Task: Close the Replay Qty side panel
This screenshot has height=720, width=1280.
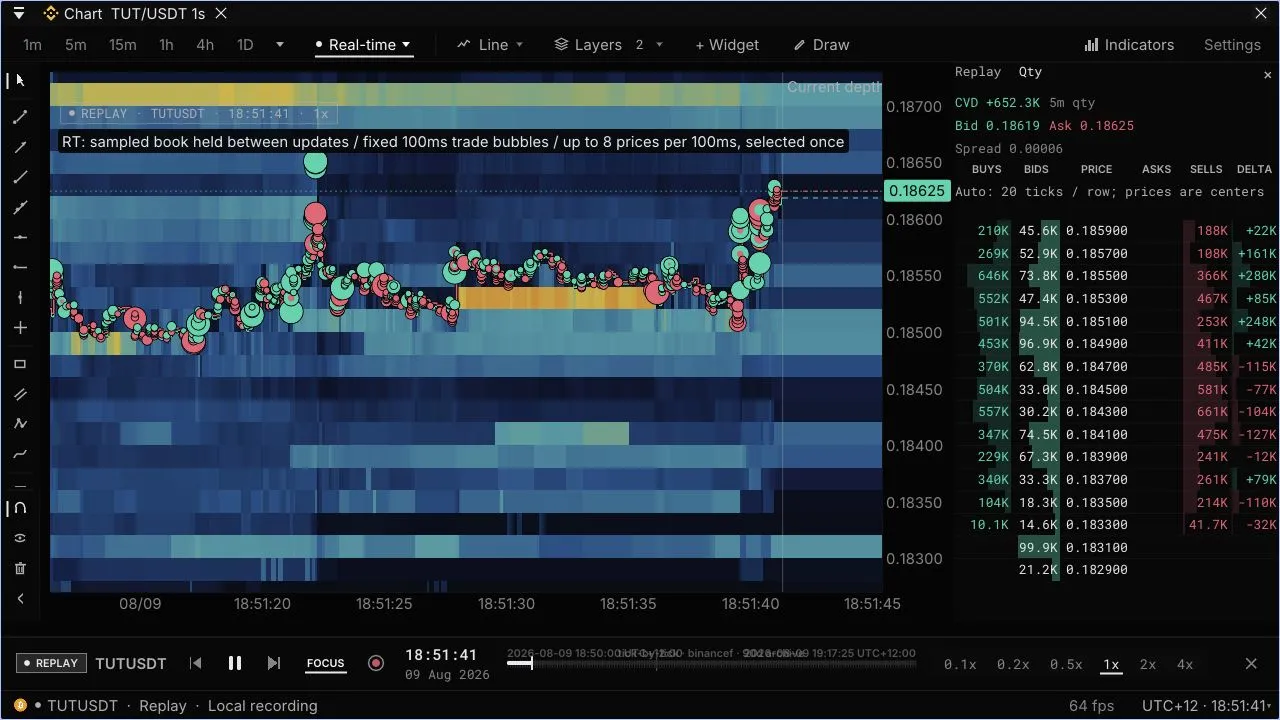Action: click(1268, 75)
